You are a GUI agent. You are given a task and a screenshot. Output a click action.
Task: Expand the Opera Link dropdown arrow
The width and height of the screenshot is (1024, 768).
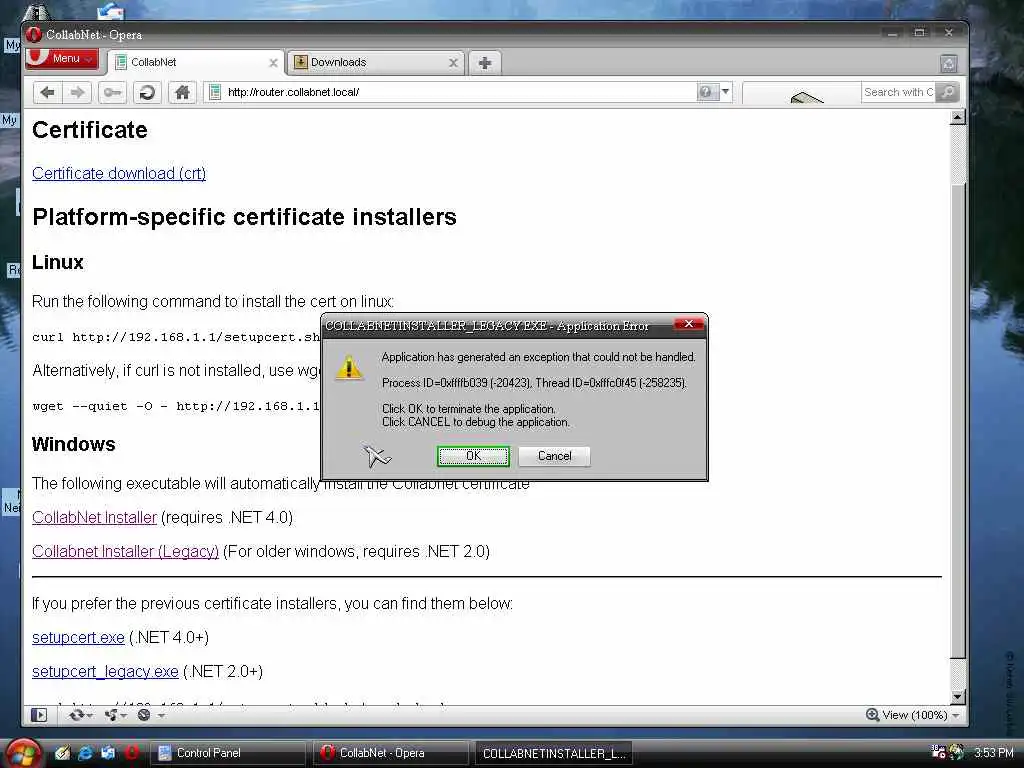pos(90,716)
